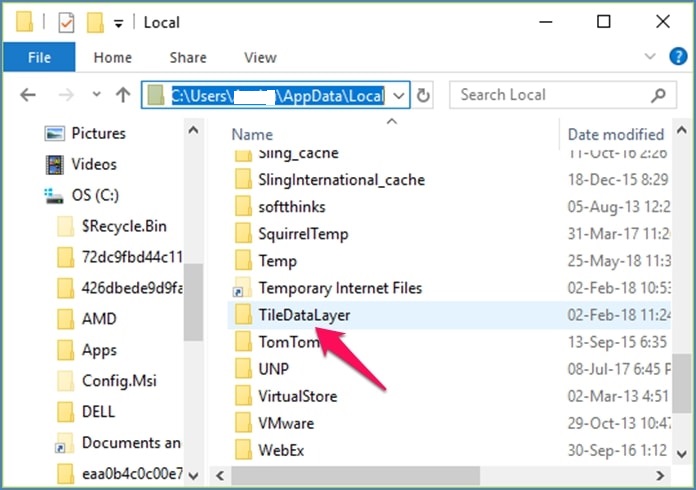Screen dimensions: 696x490
Task: Select the Videos library icon
Action: 54,164
